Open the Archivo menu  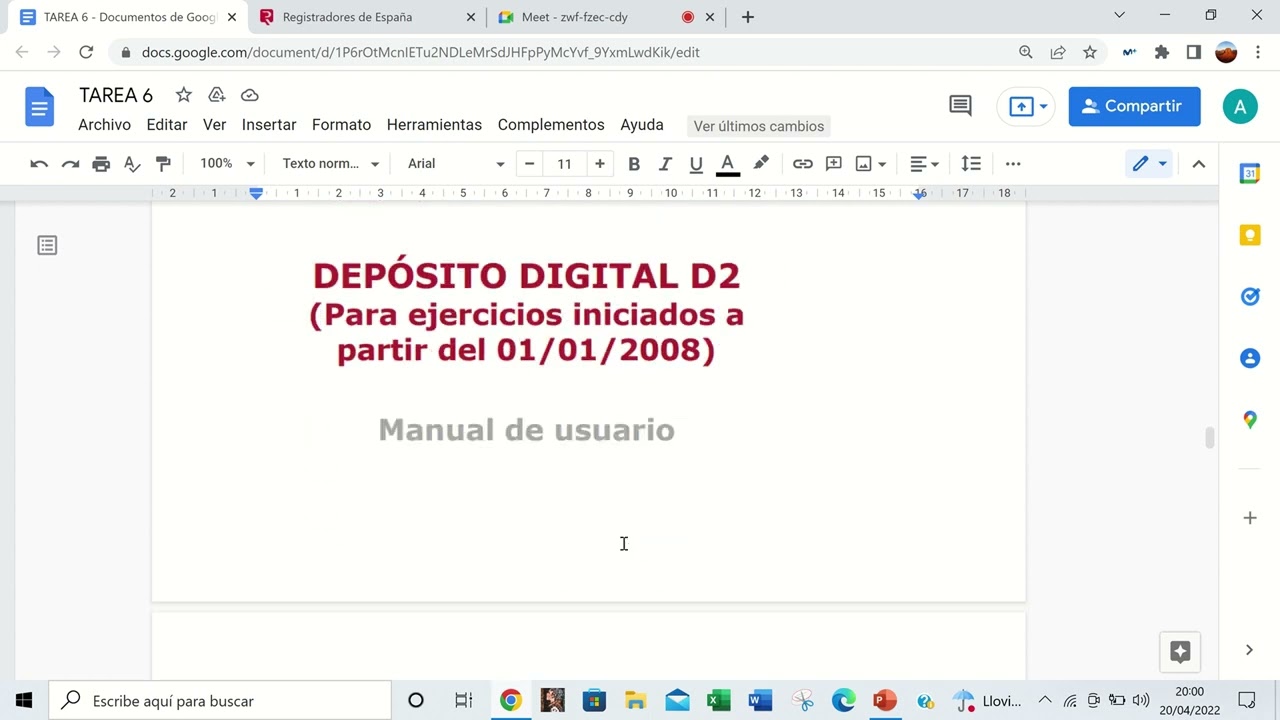(104, 125)
